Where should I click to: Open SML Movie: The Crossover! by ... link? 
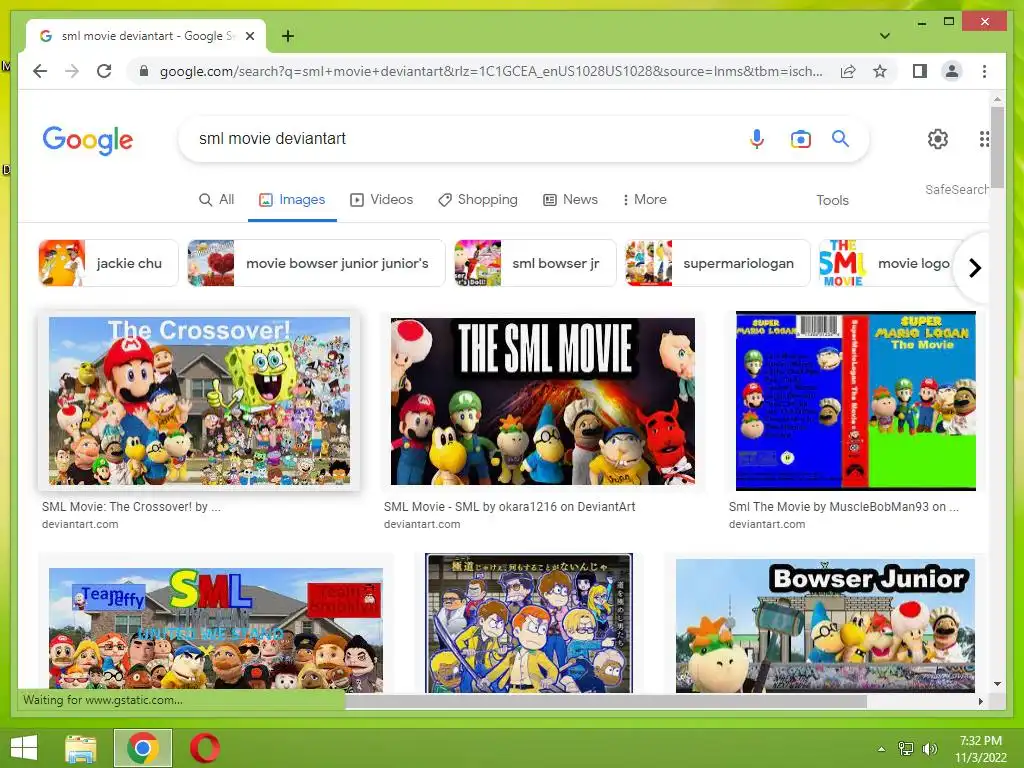click(131, 507)
